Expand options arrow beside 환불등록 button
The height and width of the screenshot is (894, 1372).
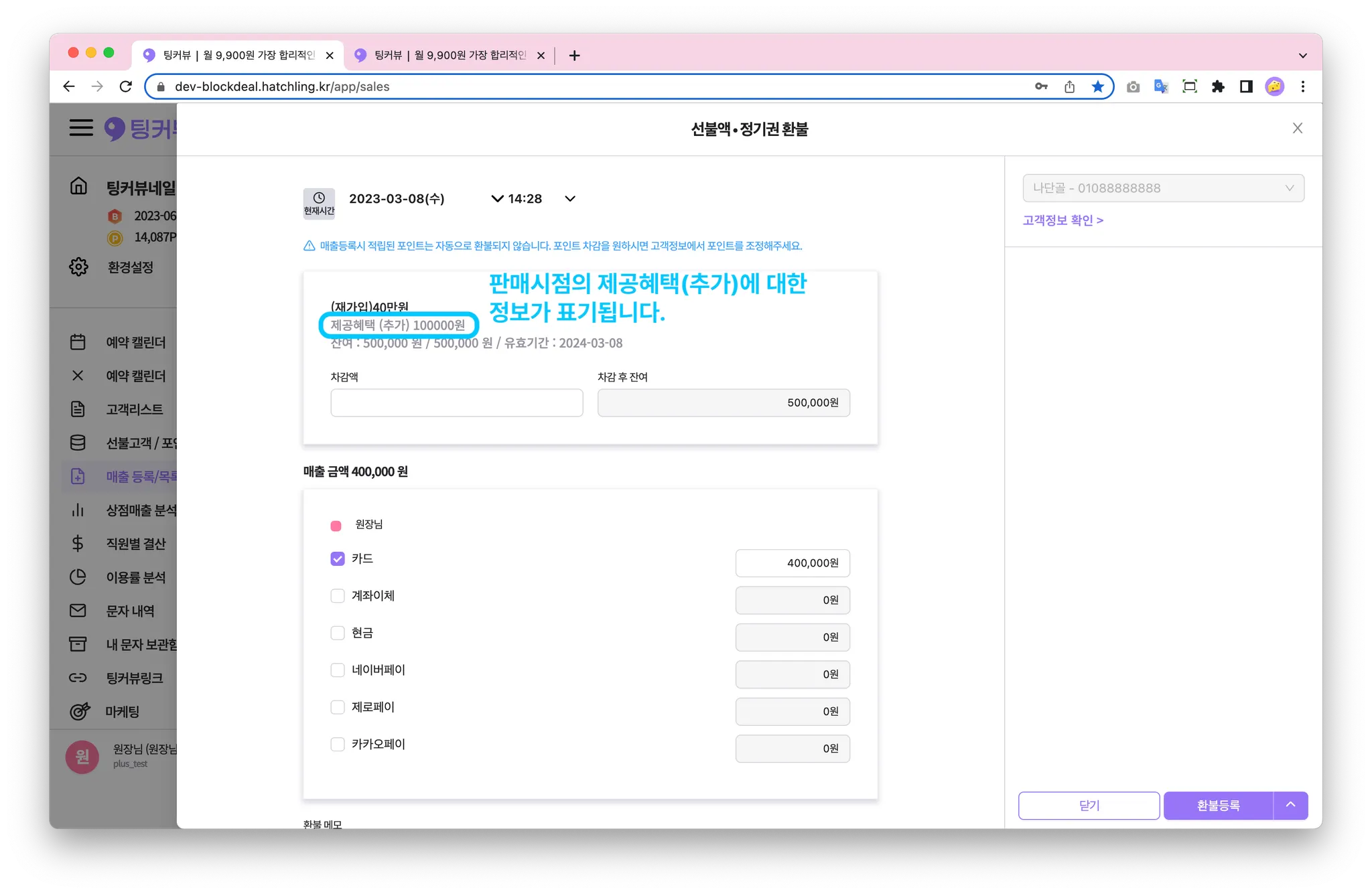point(1290,805)
